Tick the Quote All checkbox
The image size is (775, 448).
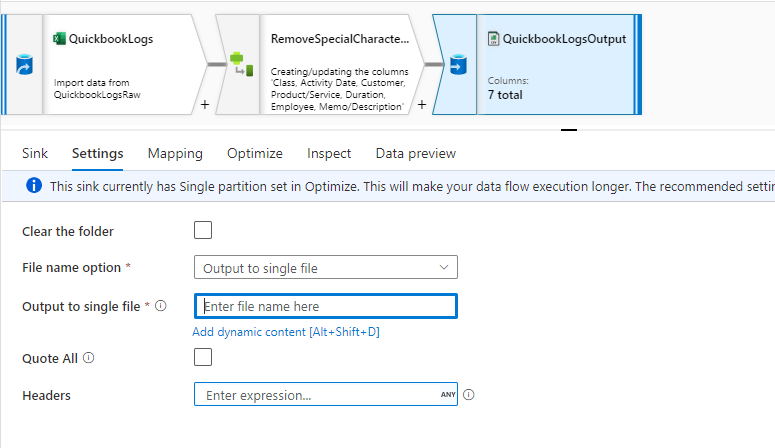coord(203,357)
